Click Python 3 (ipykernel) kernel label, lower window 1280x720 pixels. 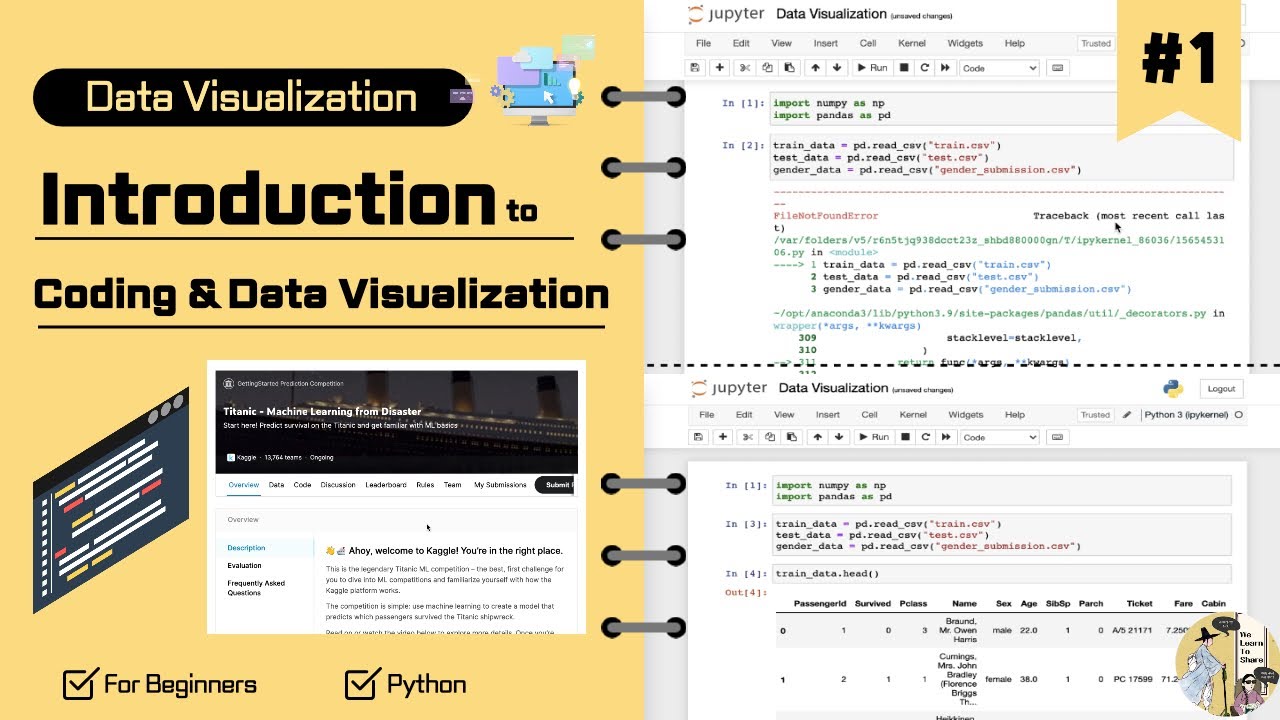click(x=1187, y=414)
